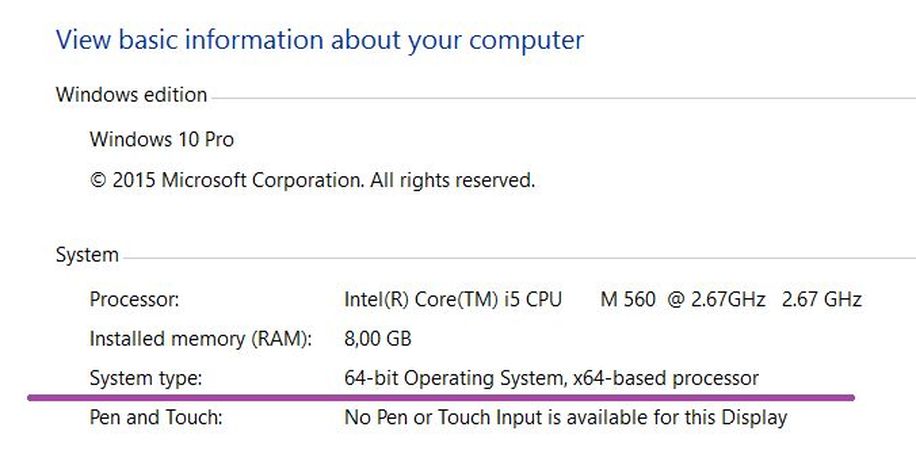
Task: Click the 'Pen and Touch:' label
Action: 155,418
